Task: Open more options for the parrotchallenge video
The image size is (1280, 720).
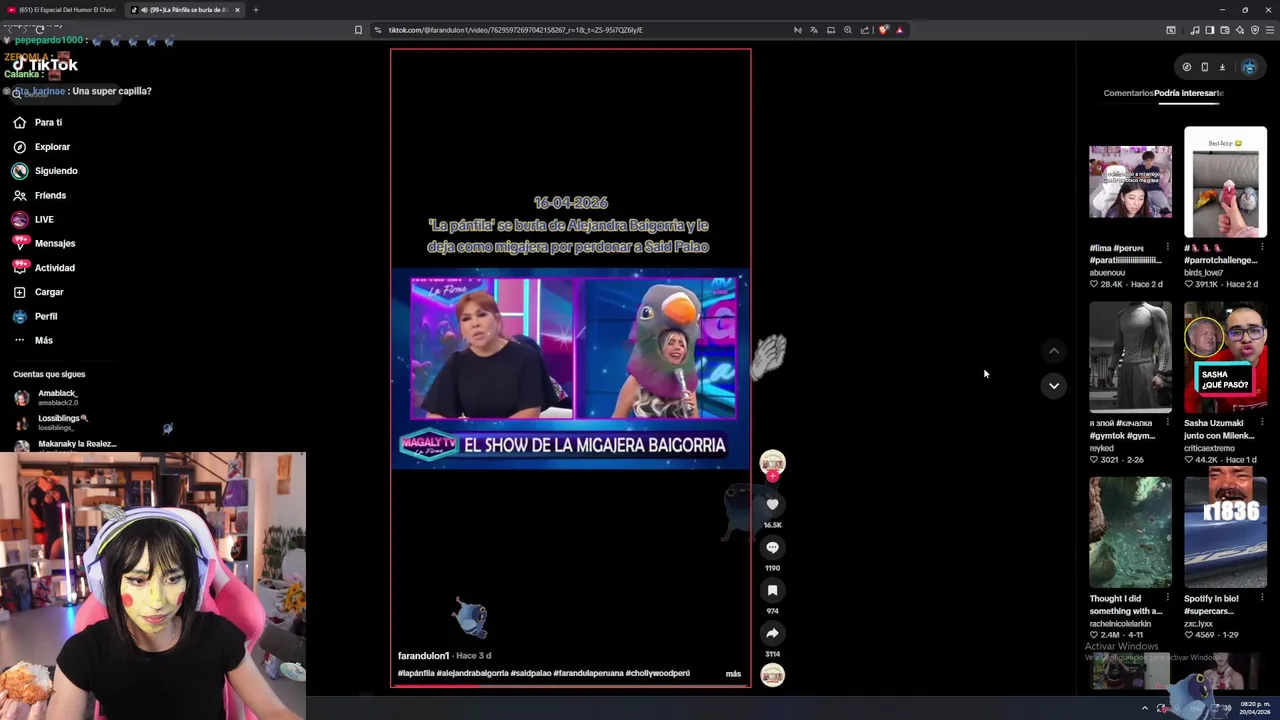Action: pos(1262,247)
